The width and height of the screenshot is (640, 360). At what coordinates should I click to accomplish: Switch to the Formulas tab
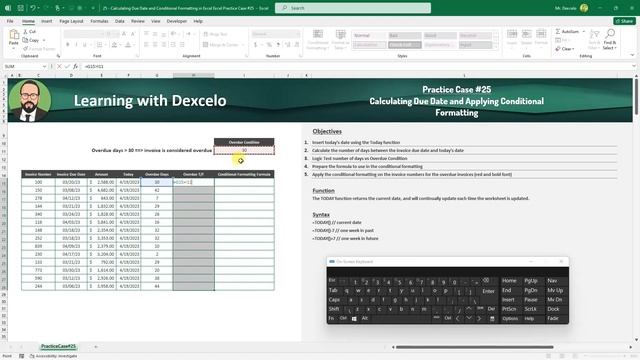point(99,21)
